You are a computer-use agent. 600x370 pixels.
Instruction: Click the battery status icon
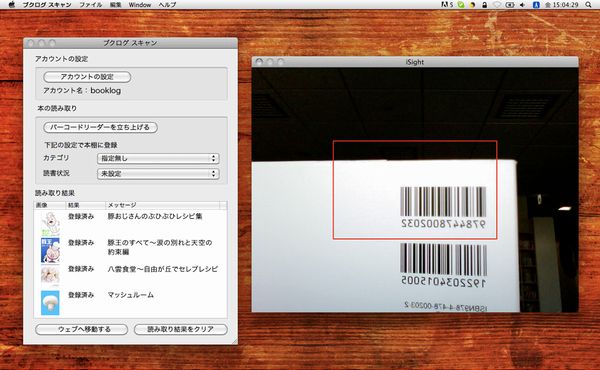(509, 5)
